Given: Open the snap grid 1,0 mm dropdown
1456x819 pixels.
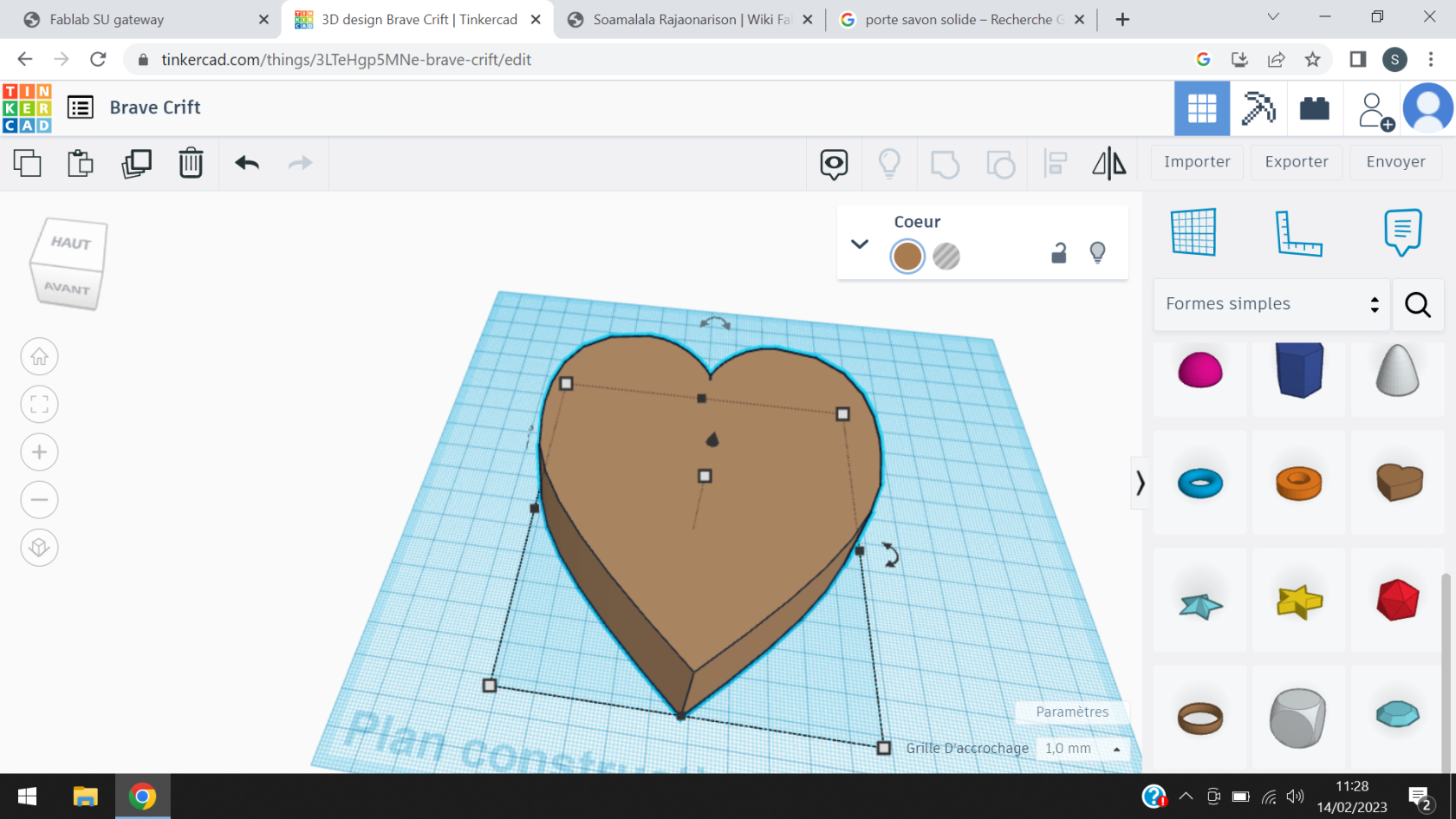Looking at the screenshot, I should 1082,749.
